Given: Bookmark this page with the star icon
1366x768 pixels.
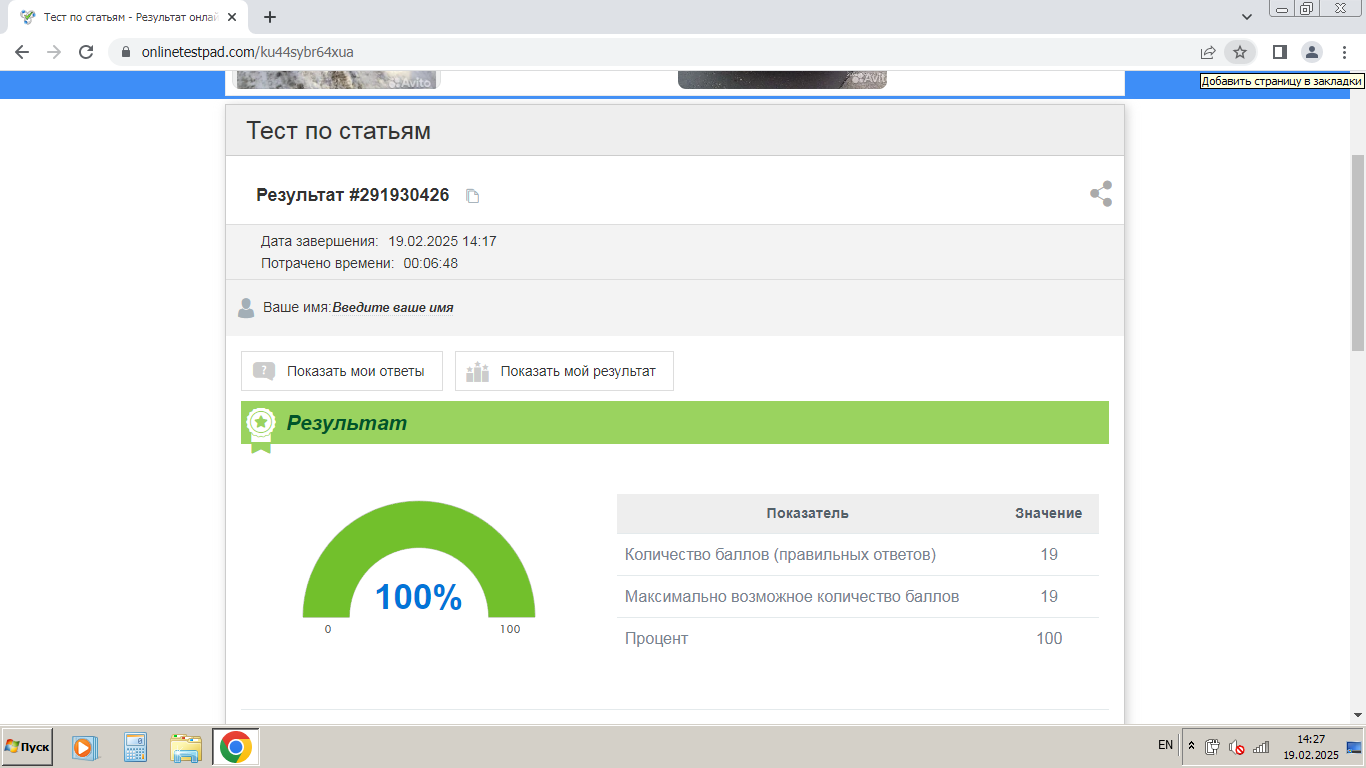Looking at the screenshot, I should (1240, 52).
